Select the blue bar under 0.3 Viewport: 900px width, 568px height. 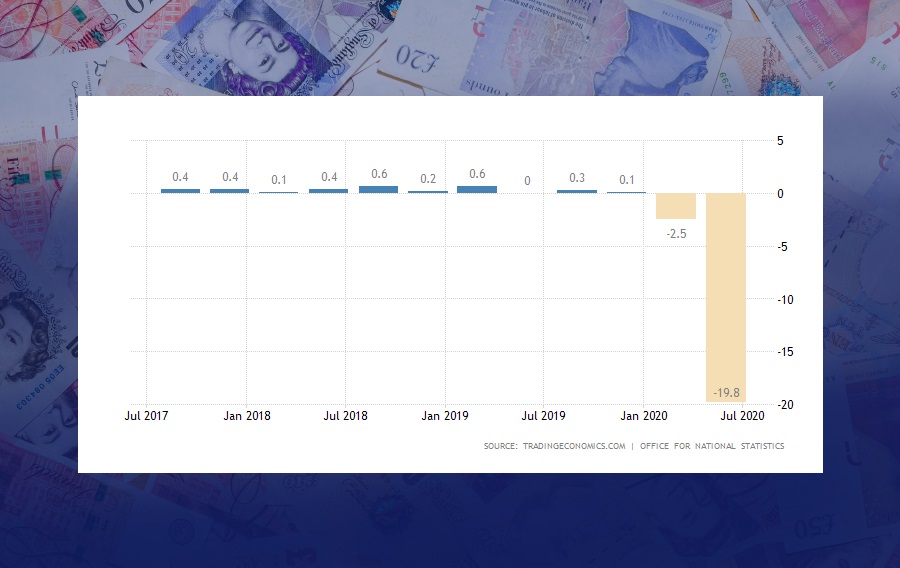[x=577, y=192]
